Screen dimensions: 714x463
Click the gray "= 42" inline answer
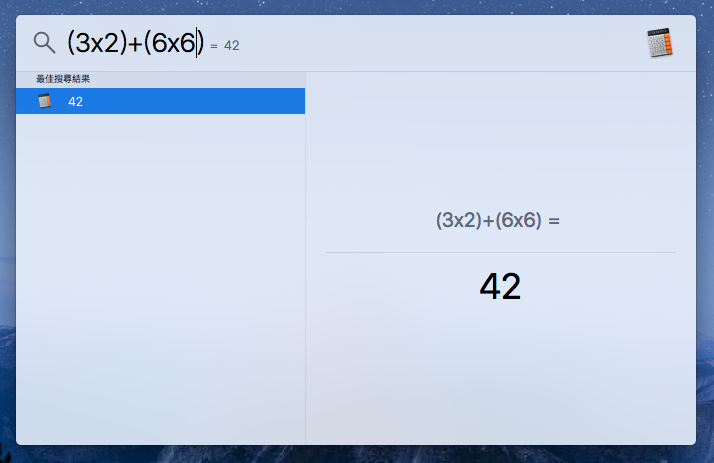[225, 45]
